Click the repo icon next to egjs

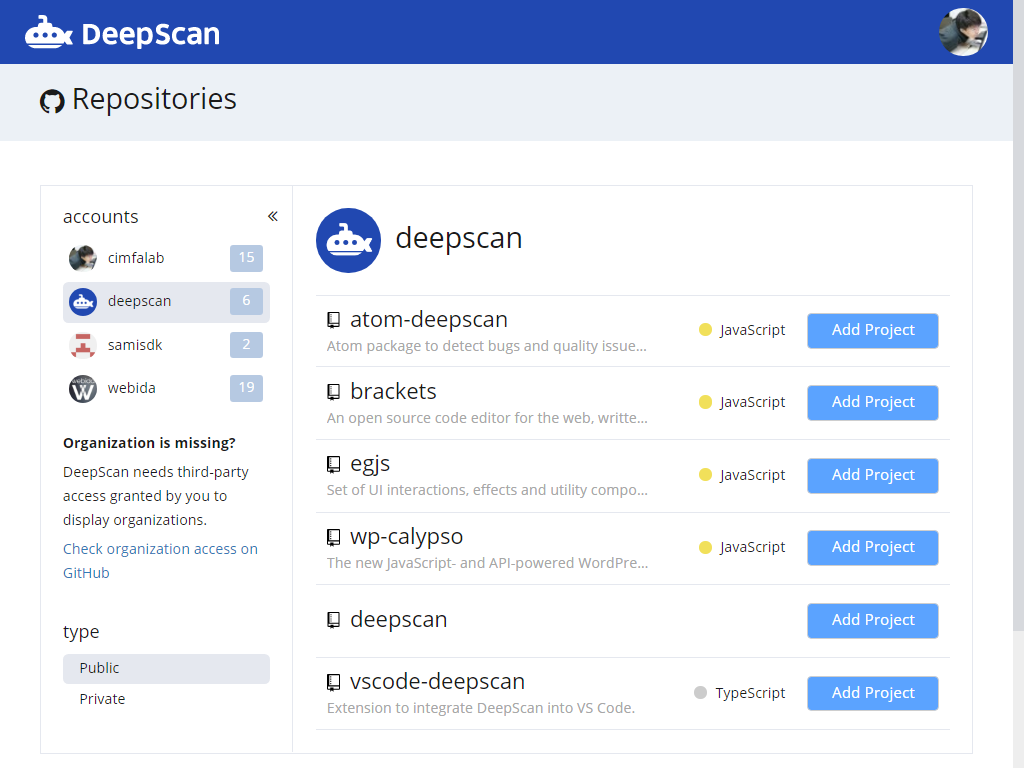point(334,464)
